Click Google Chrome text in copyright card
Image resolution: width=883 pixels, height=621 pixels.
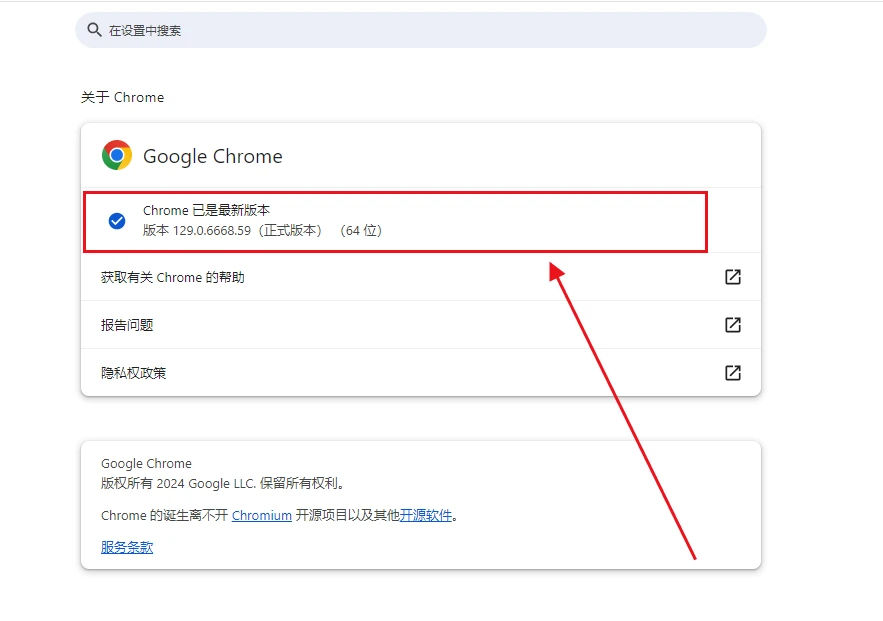coord(146,463)
